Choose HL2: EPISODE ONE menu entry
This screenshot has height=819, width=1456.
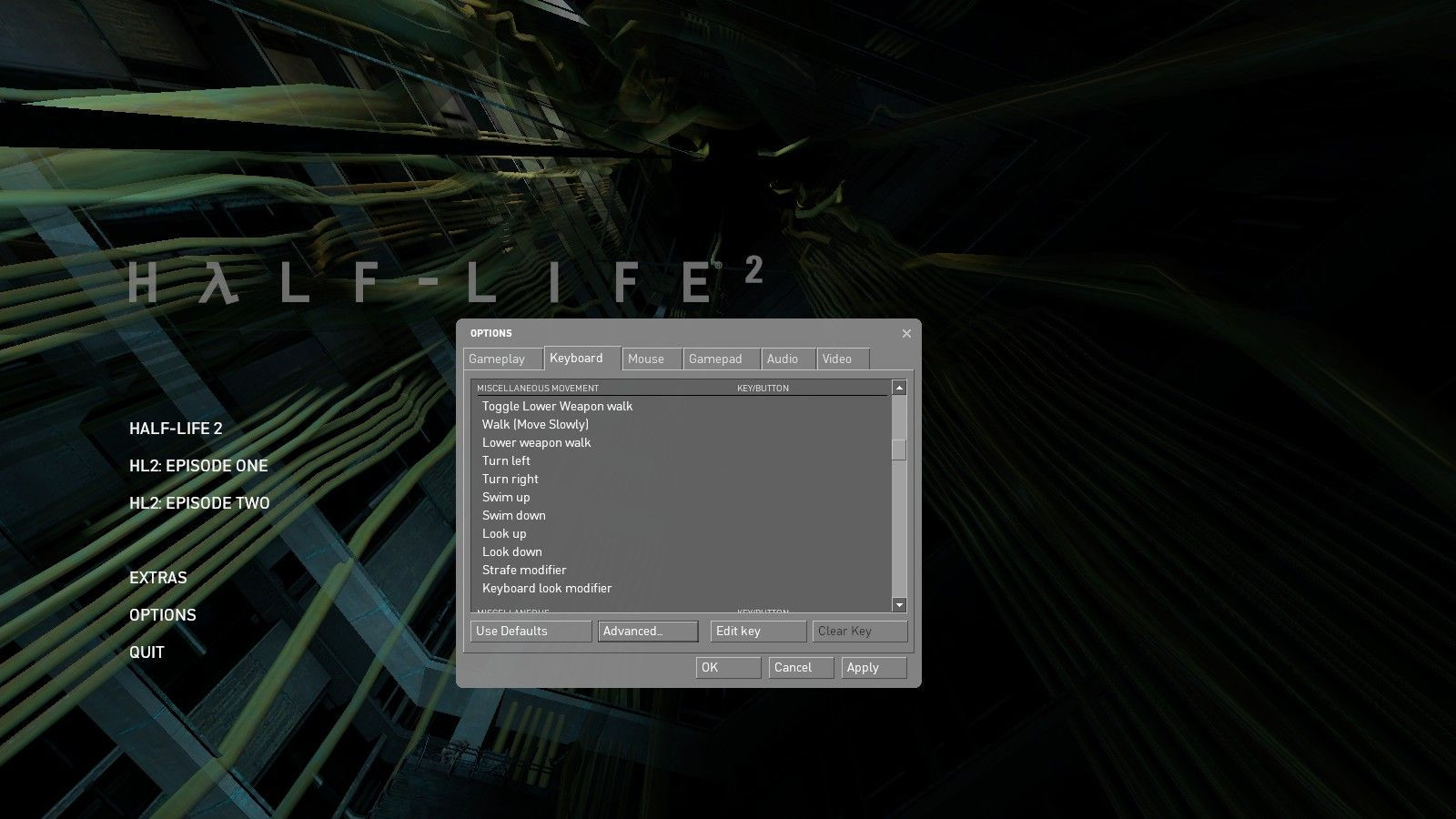click(198, 466)
